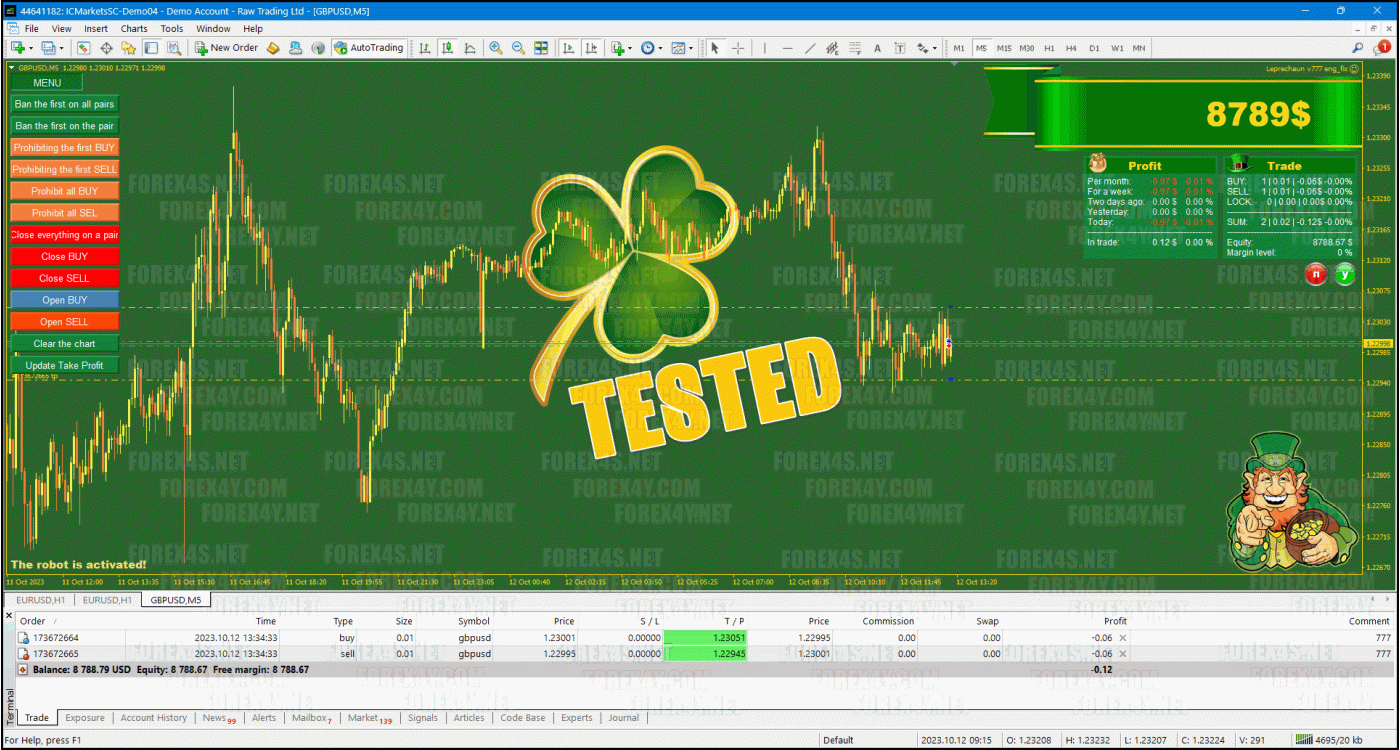The width and height of the screenshot is (1400, 750).
Task: Click the Tile Windows icon
Action: pyautogui.click(x=541, y=48)
